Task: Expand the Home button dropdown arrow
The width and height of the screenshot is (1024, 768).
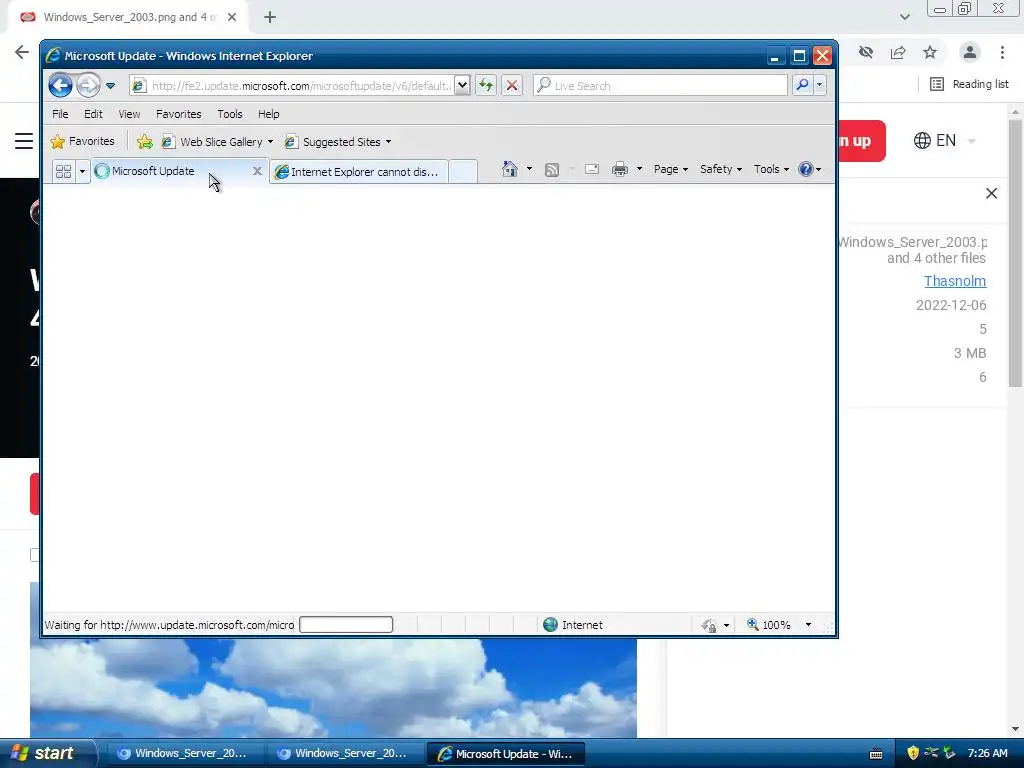Action: point(529,169)
